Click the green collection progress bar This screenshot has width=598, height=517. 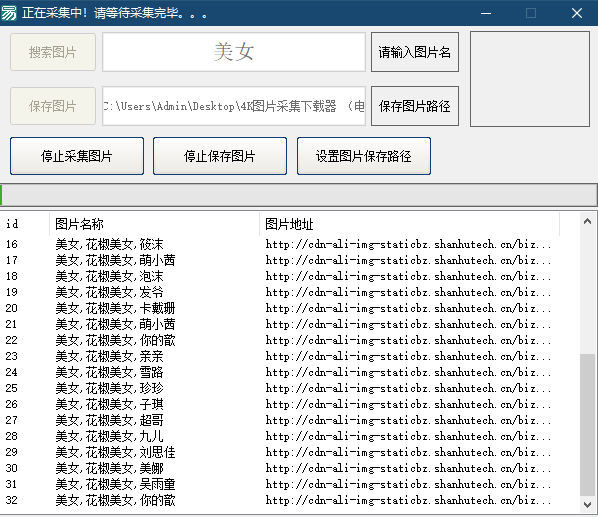coord(299,195)
